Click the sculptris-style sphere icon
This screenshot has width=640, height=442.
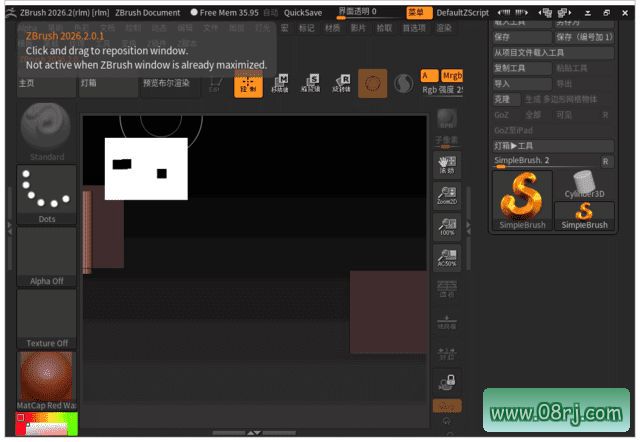pyautogui.click(x=403, y=83)
